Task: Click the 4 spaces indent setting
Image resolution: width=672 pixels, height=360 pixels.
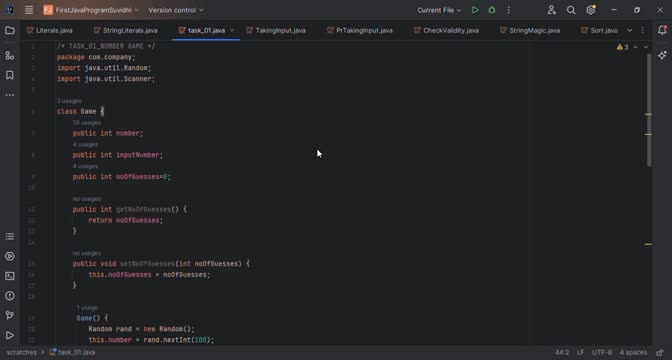Action: pos(633,352)
